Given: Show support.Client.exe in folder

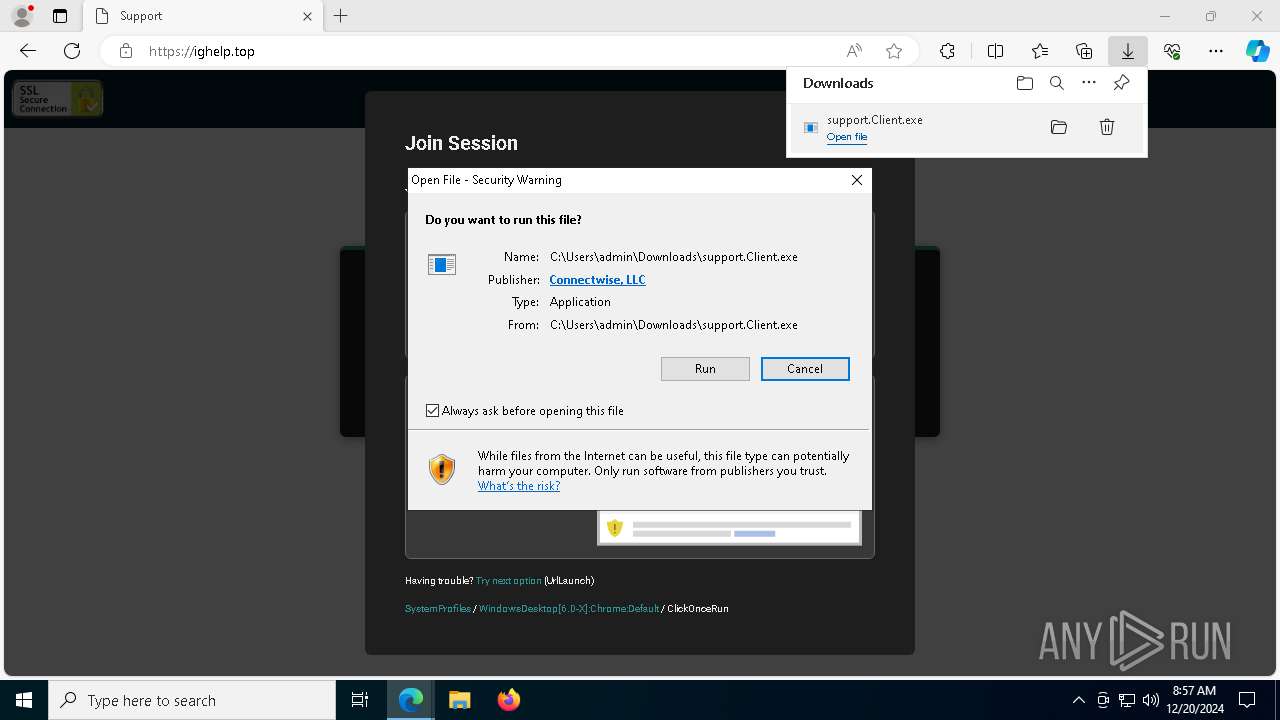Looking at the screenshot, I should pos(1059,127).
